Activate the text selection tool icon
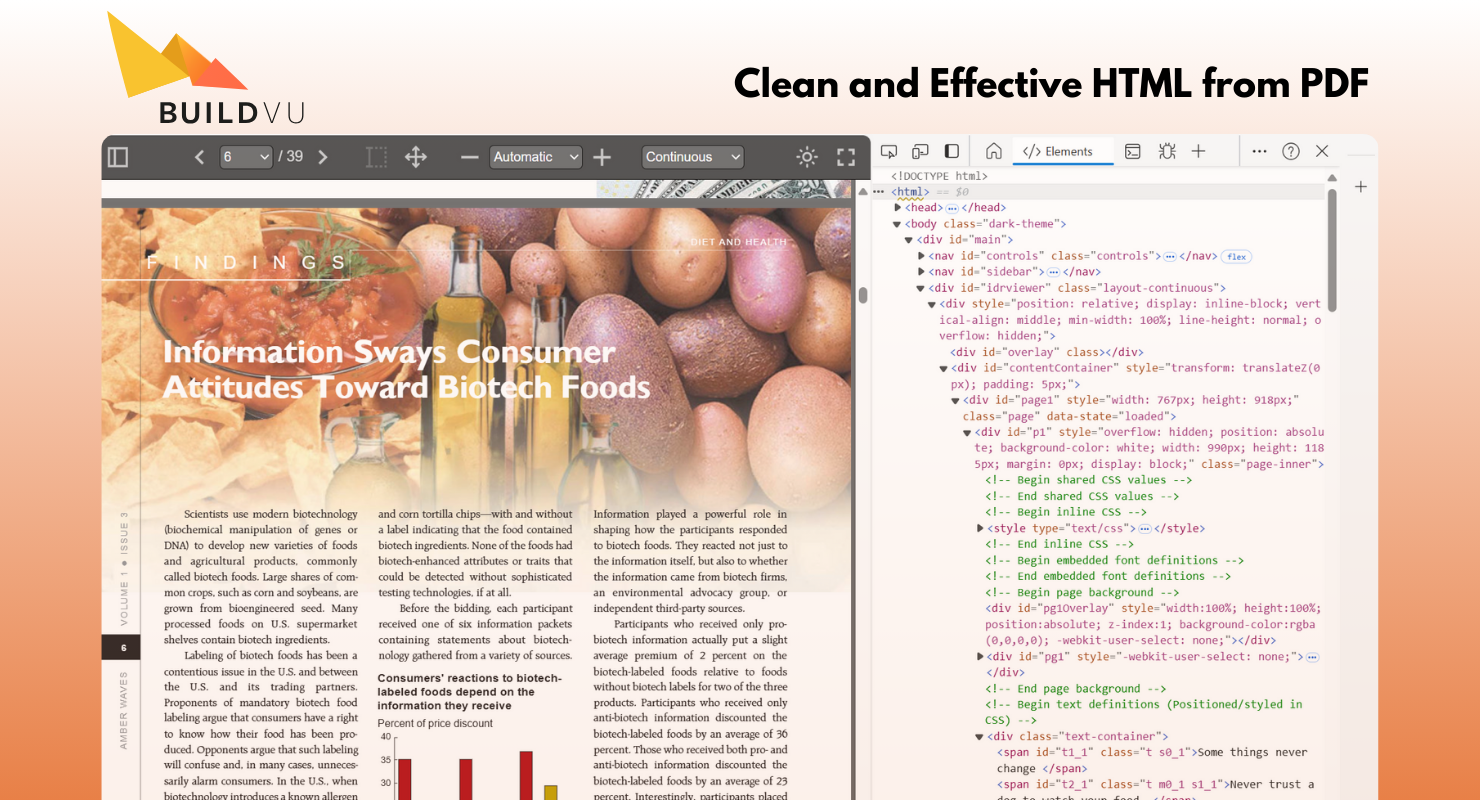Viewport: 1480px width, 800px height. click(x=376, y=157)
